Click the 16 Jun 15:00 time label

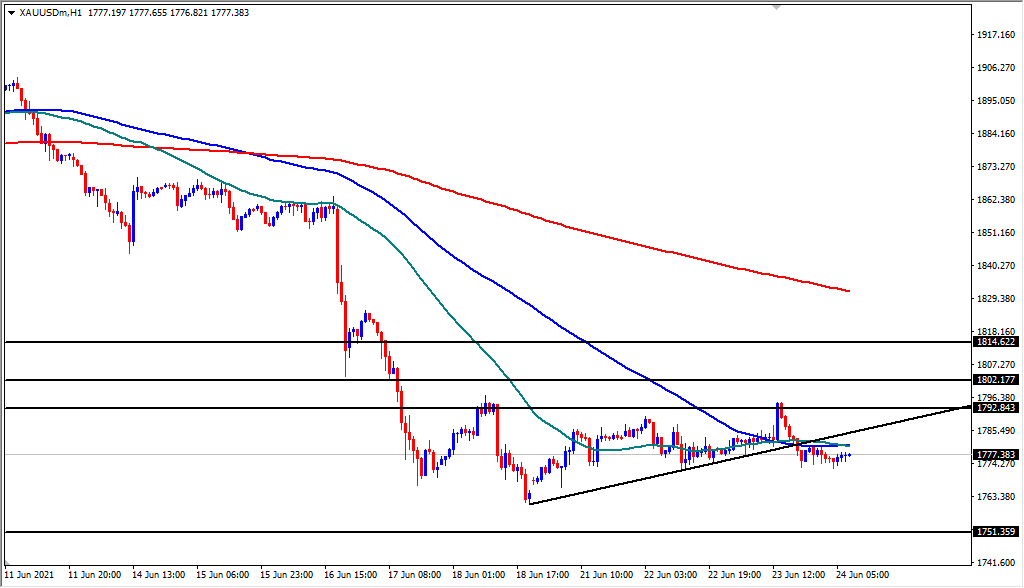coord(351,575)
